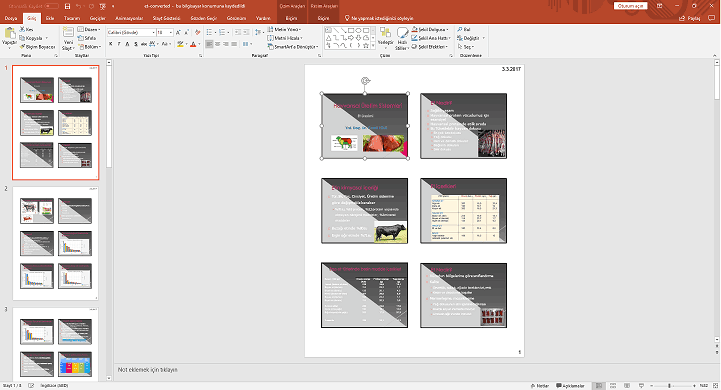Clear all formatting icon
This screenshot has width=721, height=390.
(198, 33)
